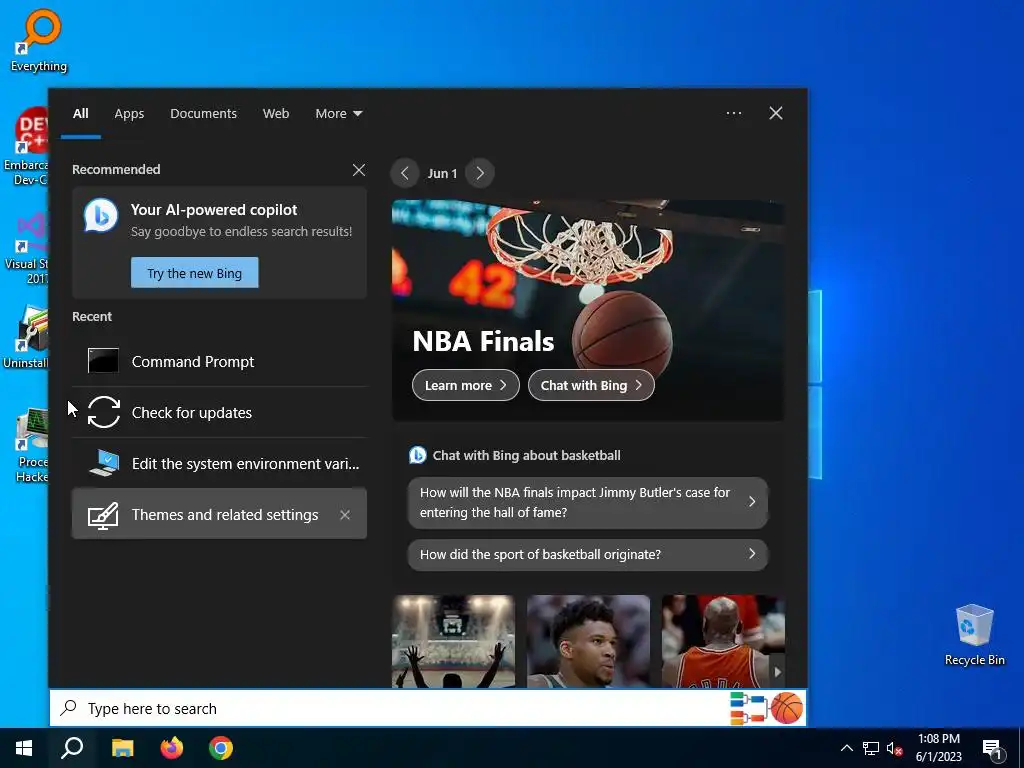Click the muted volume tray icon

point(895,748)
